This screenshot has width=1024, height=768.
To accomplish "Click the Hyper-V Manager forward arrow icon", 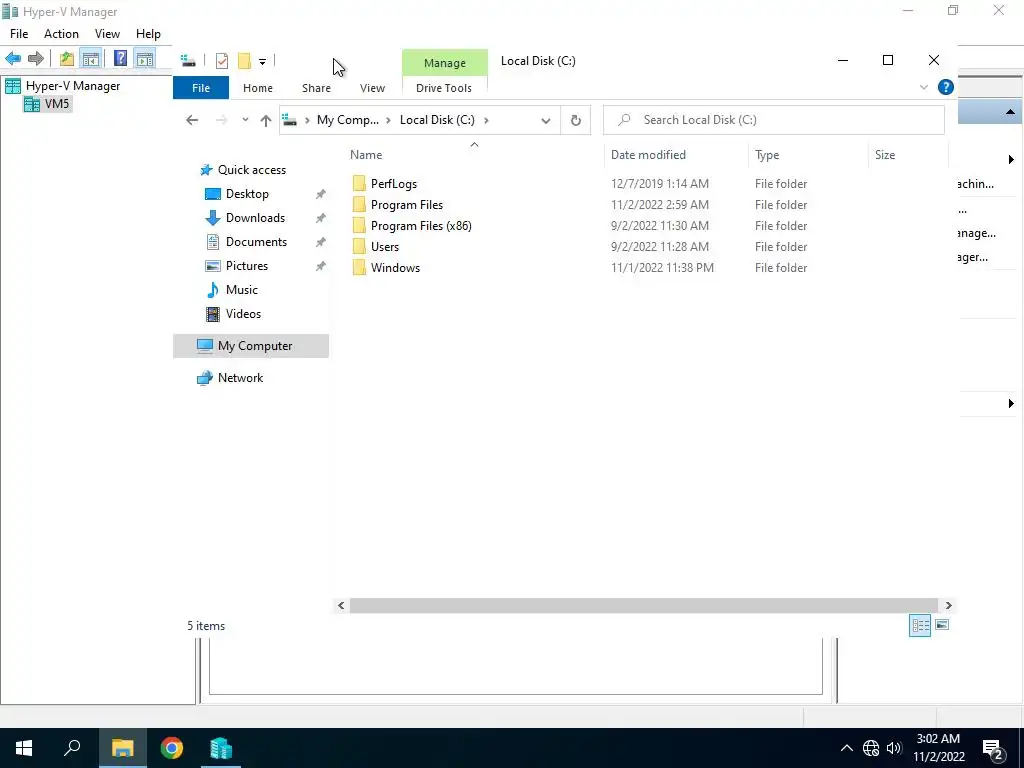I will (36, 59).
